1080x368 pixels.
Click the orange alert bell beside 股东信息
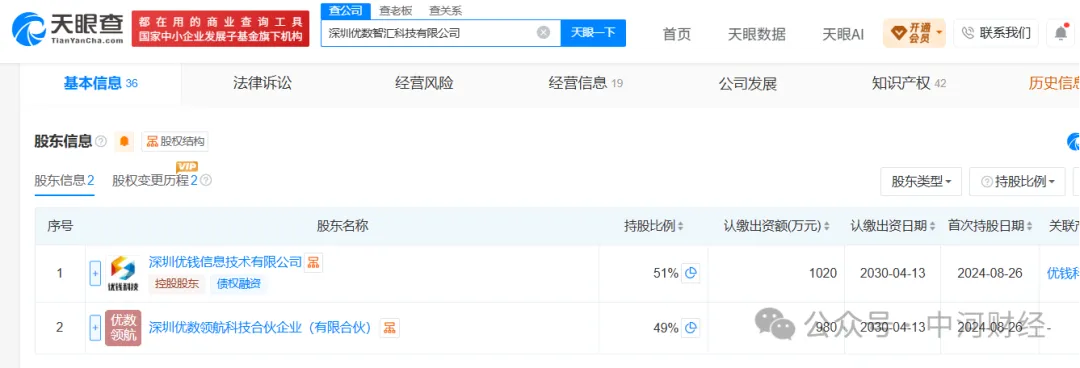124,141
